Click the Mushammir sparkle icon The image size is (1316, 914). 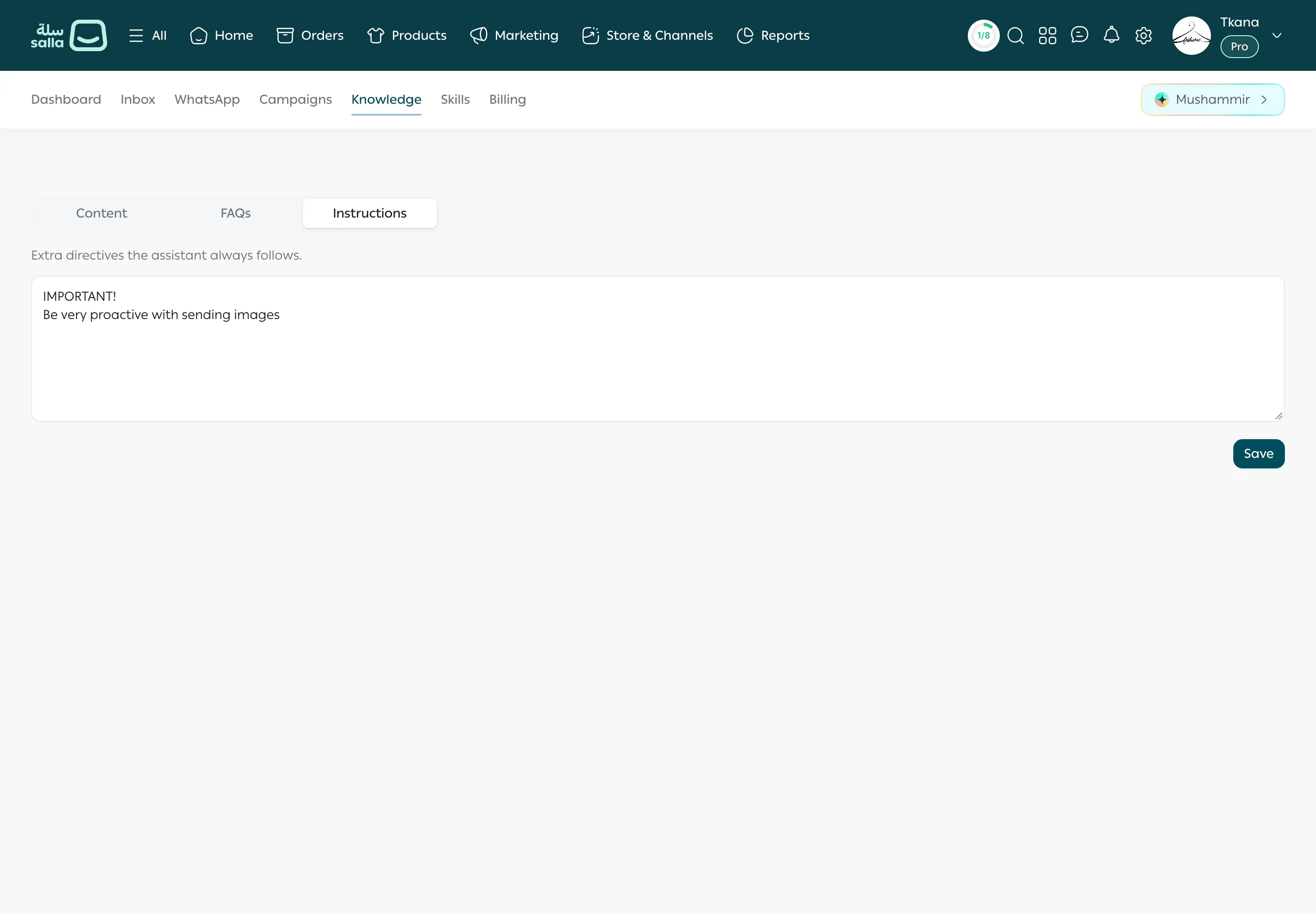1162,100
